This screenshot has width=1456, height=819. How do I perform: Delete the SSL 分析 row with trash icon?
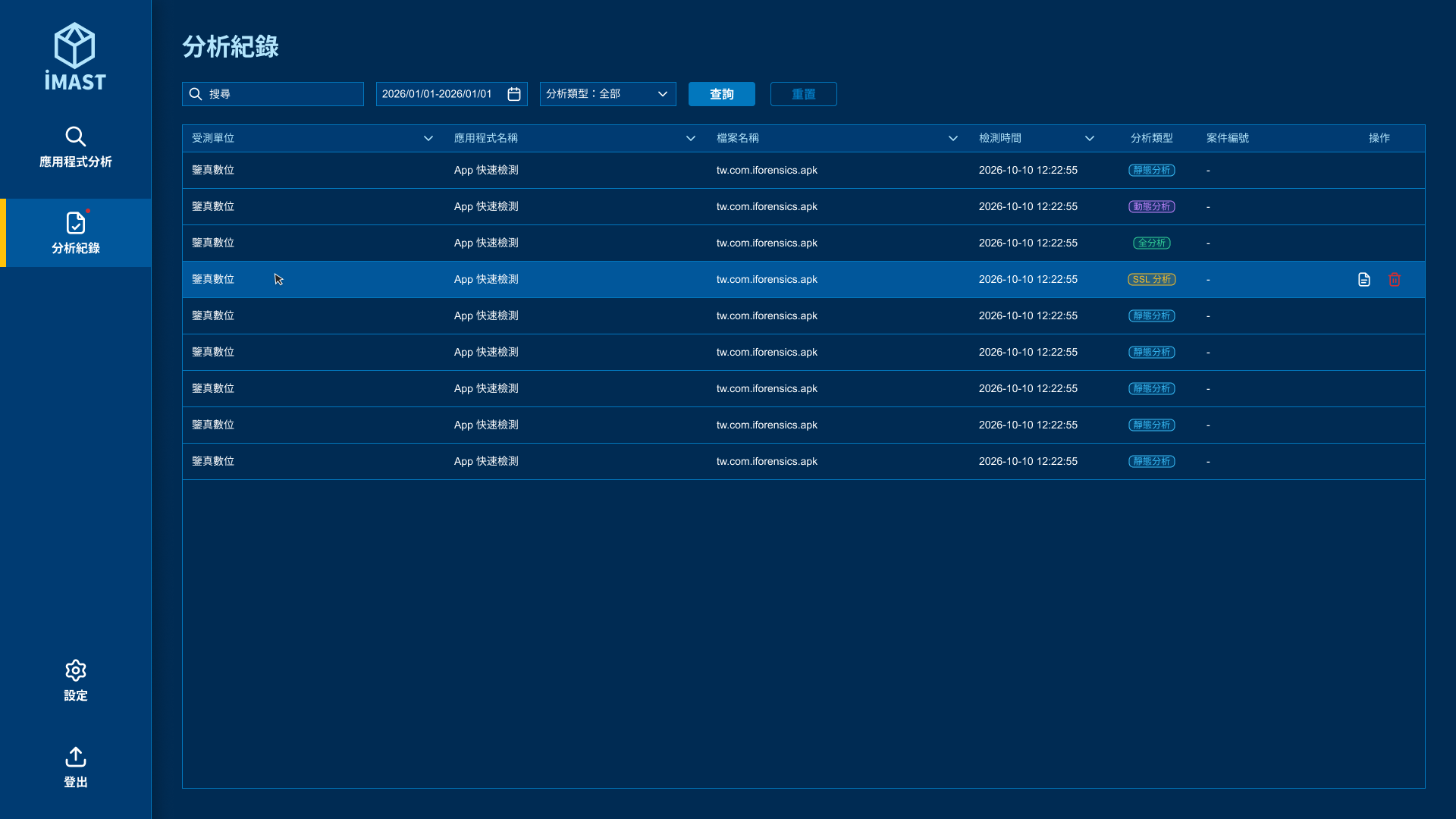tap(1395, 280)
